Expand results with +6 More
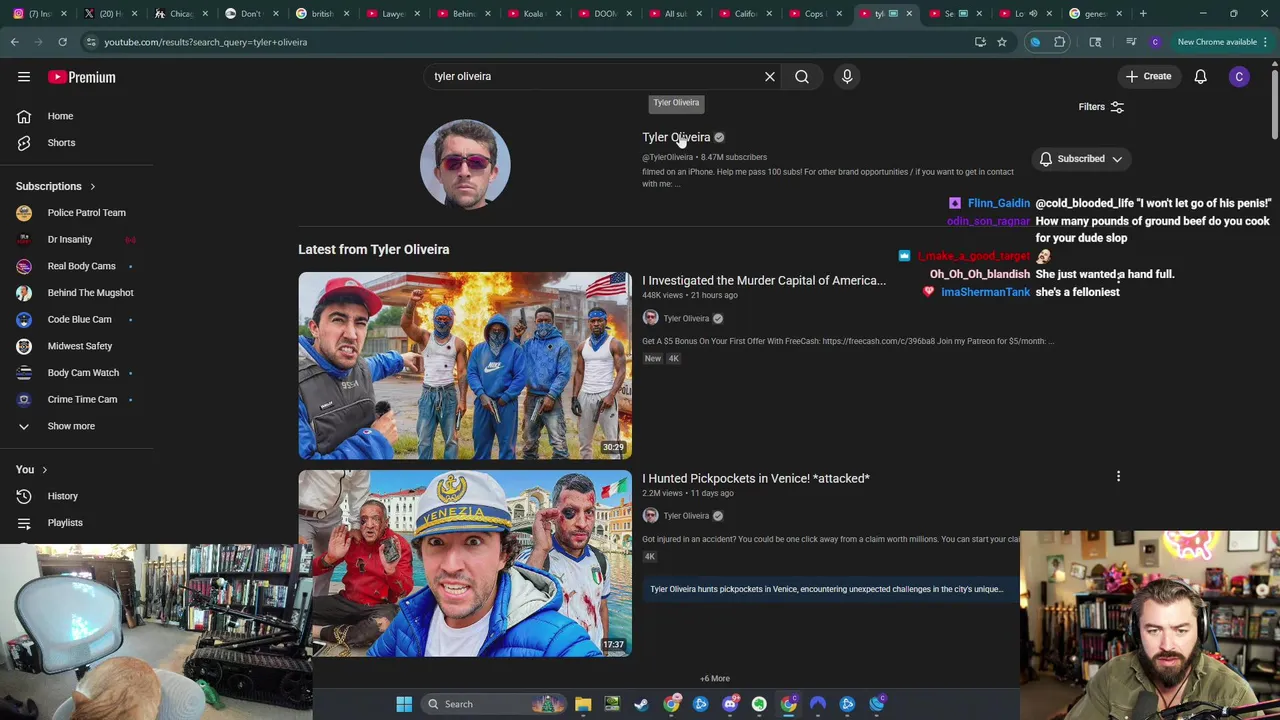The width and height of the screenshot is (1280, 720). click(x=715, y=679)
